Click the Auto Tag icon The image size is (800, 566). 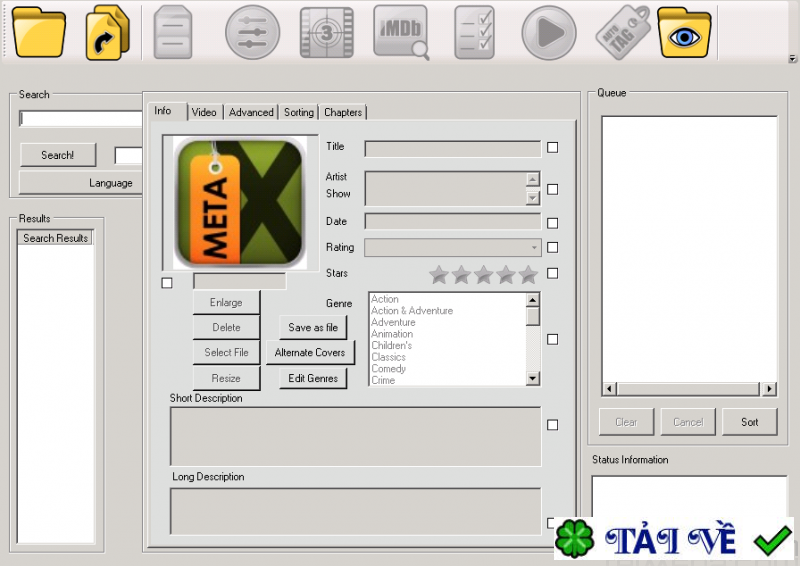(623, 32)
